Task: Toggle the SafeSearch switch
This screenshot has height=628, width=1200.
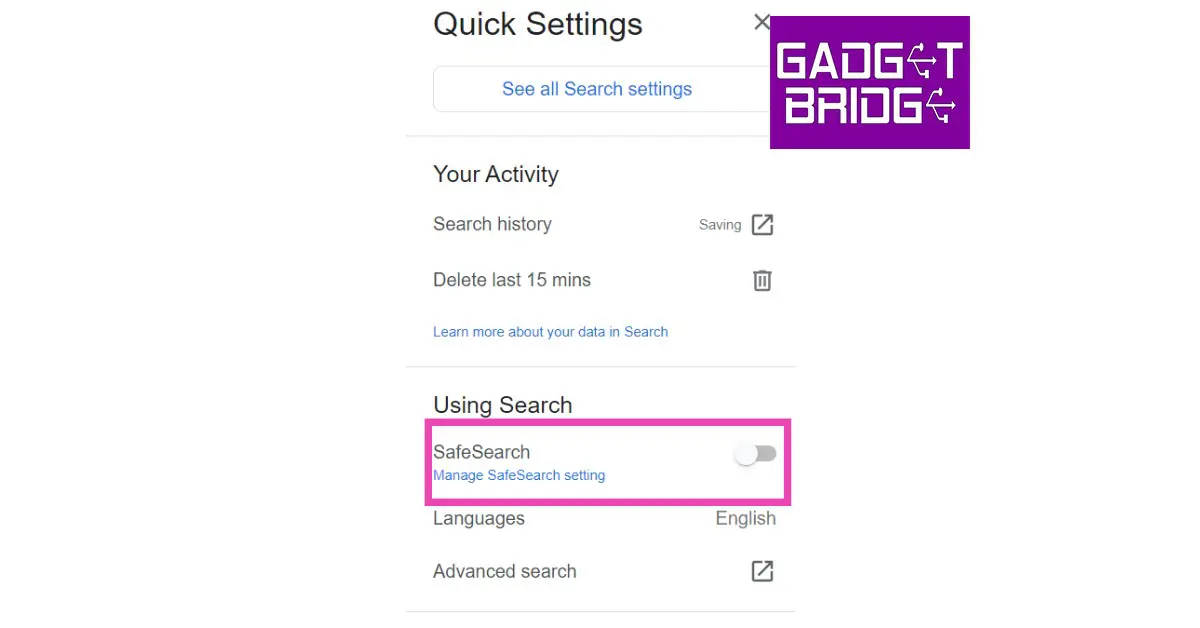Action: (x=755, y=454)
